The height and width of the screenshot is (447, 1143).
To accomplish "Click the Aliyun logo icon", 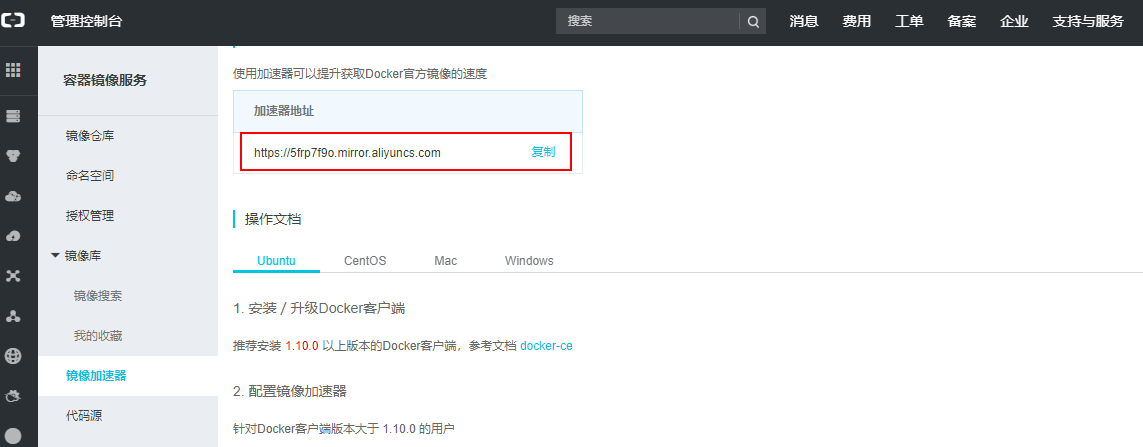I will tap(13, 22).
